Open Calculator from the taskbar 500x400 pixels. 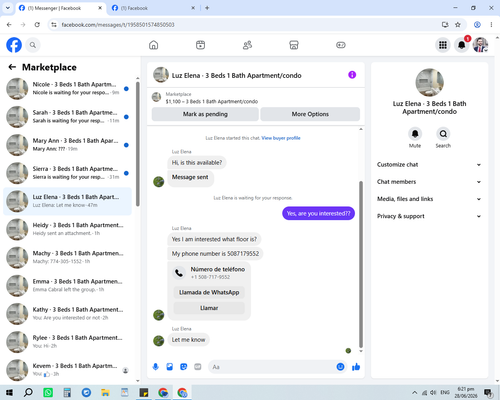coord(67,392)
